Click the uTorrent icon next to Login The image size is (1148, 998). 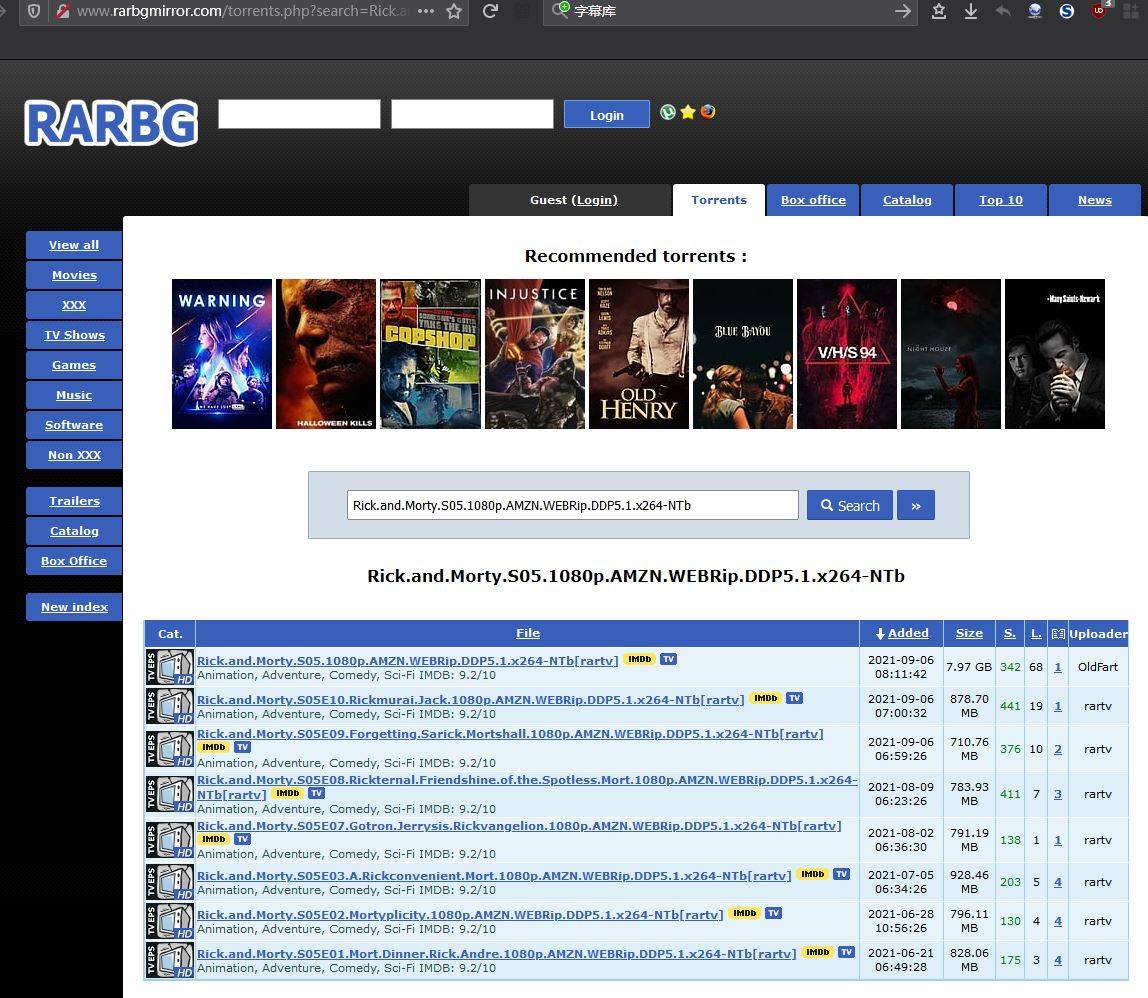[668, 112]
